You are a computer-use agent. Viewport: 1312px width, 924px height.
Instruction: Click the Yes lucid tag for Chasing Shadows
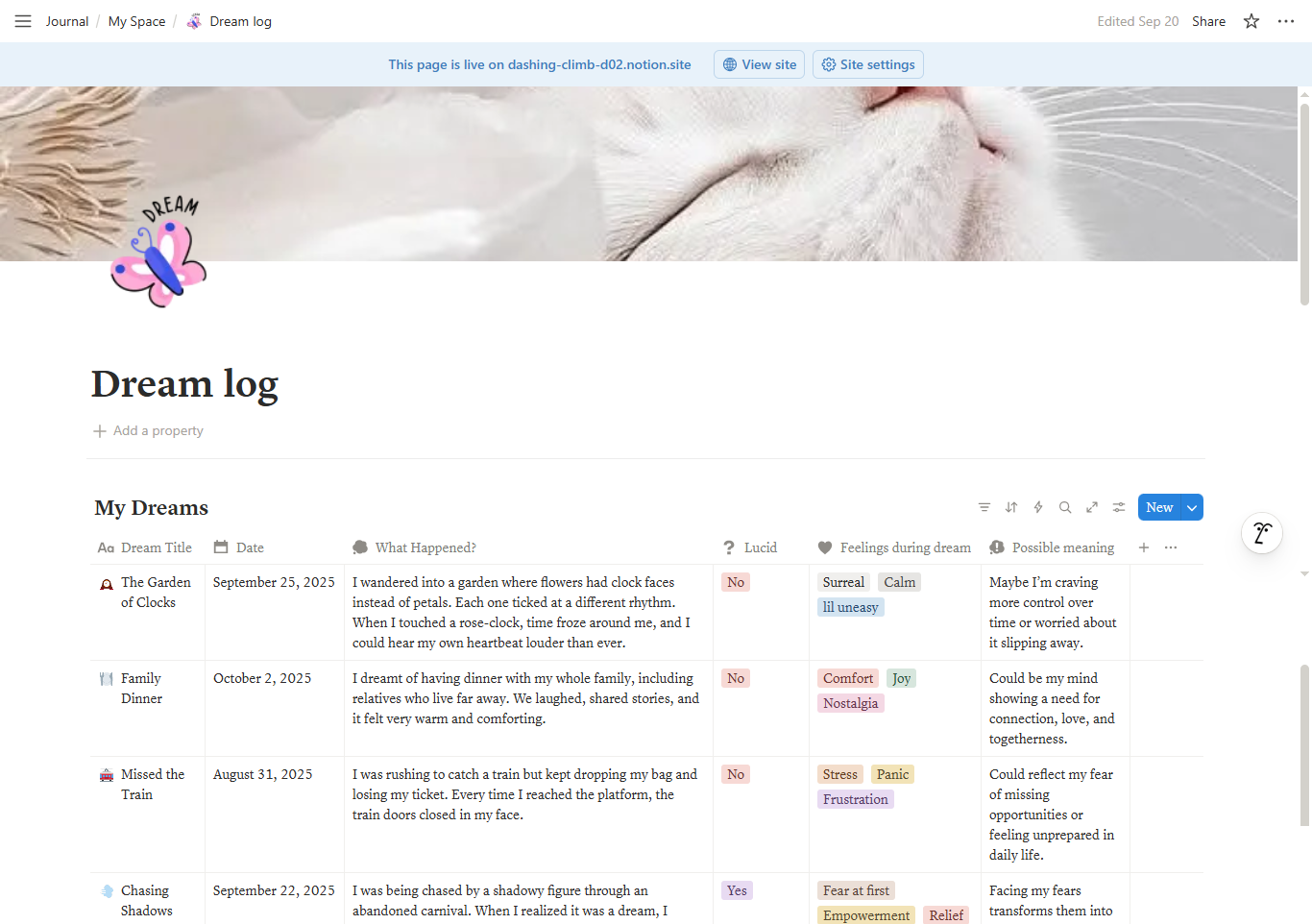tap(737, 890)
